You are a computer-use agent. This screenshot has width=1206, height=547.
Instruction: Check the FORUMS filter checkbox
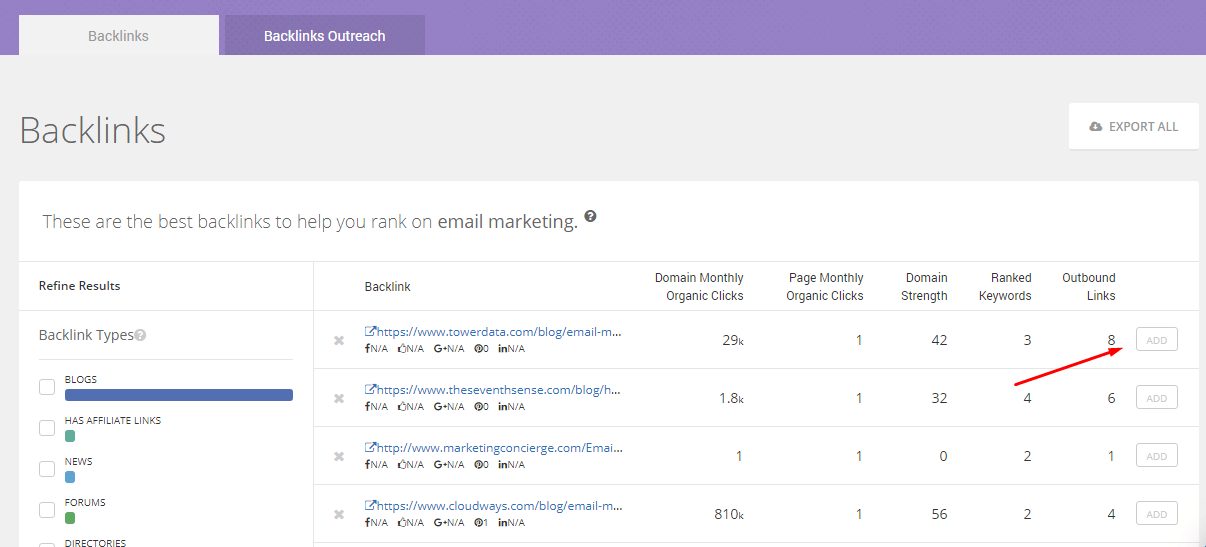pos(47,510)
